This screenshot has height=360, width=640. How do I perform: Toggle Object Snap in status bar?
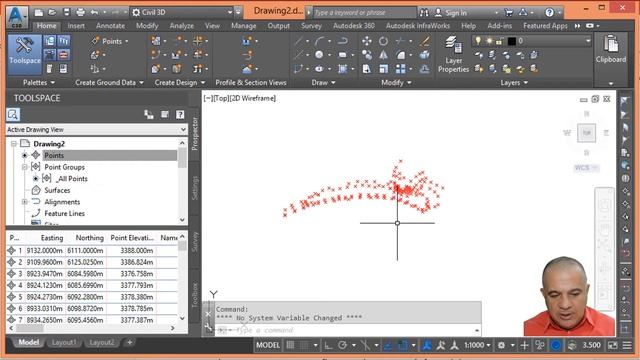[402, 345]
